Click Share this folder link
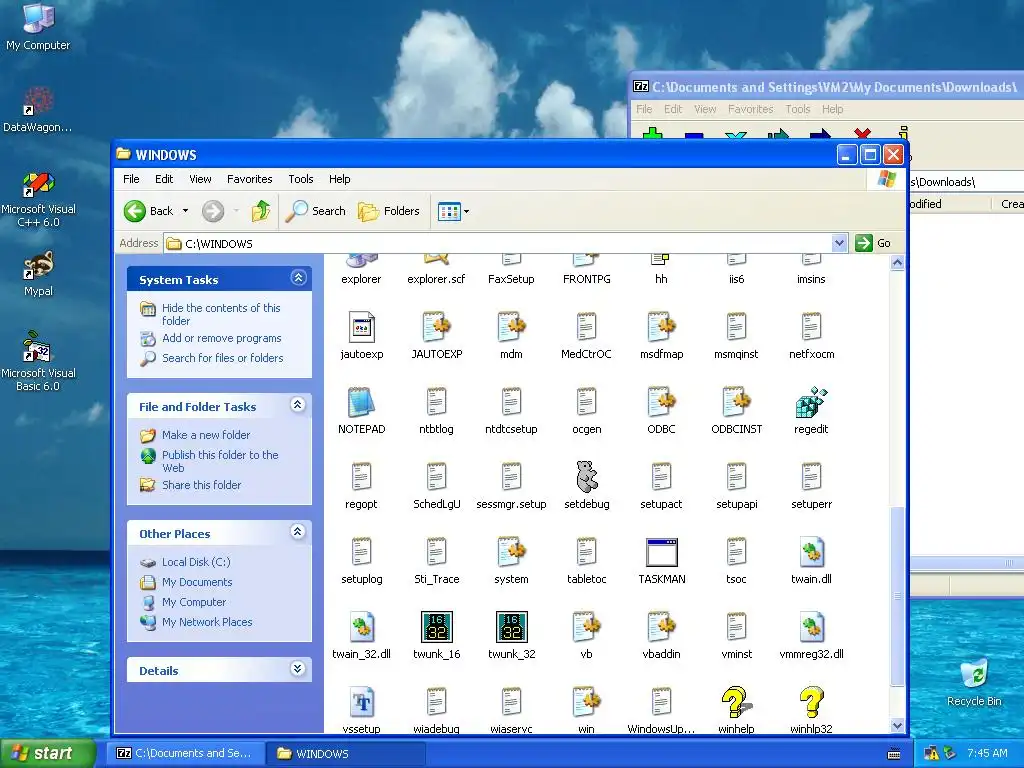 pyautogui.click(x=201, y=485)
